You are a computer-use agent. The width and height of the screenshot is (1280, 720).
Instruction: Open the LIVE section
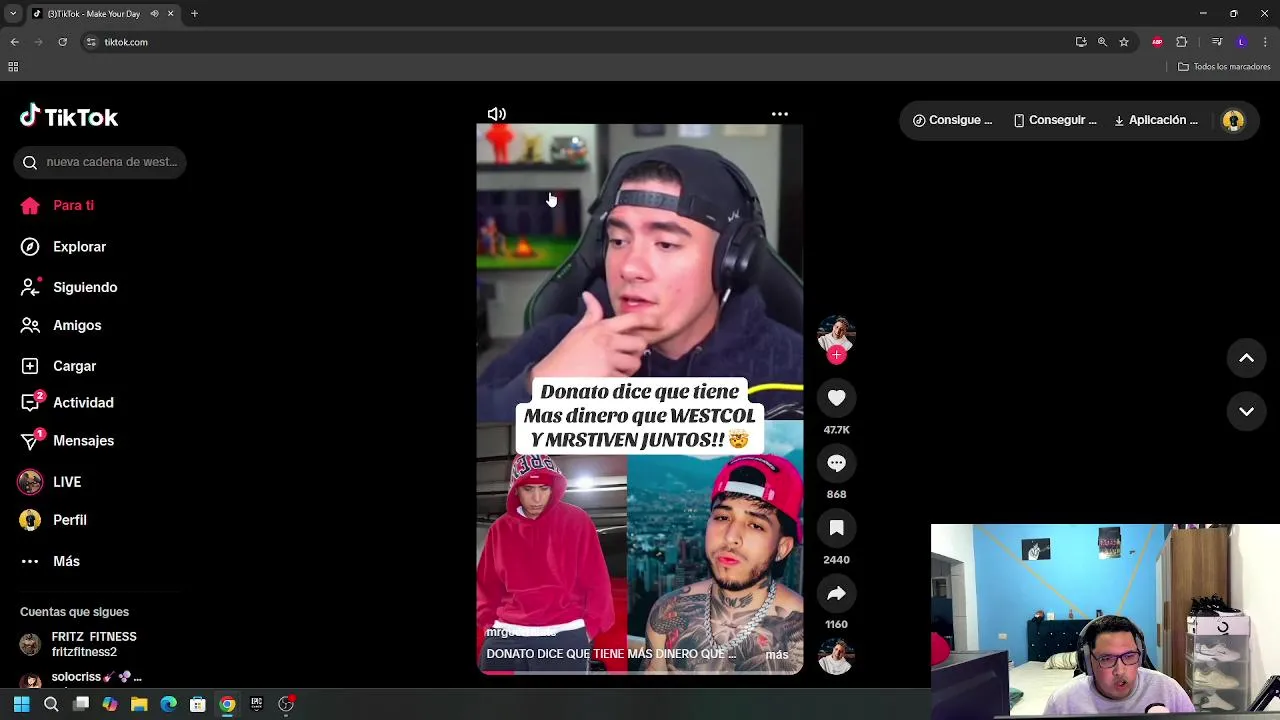pos(50,482)
